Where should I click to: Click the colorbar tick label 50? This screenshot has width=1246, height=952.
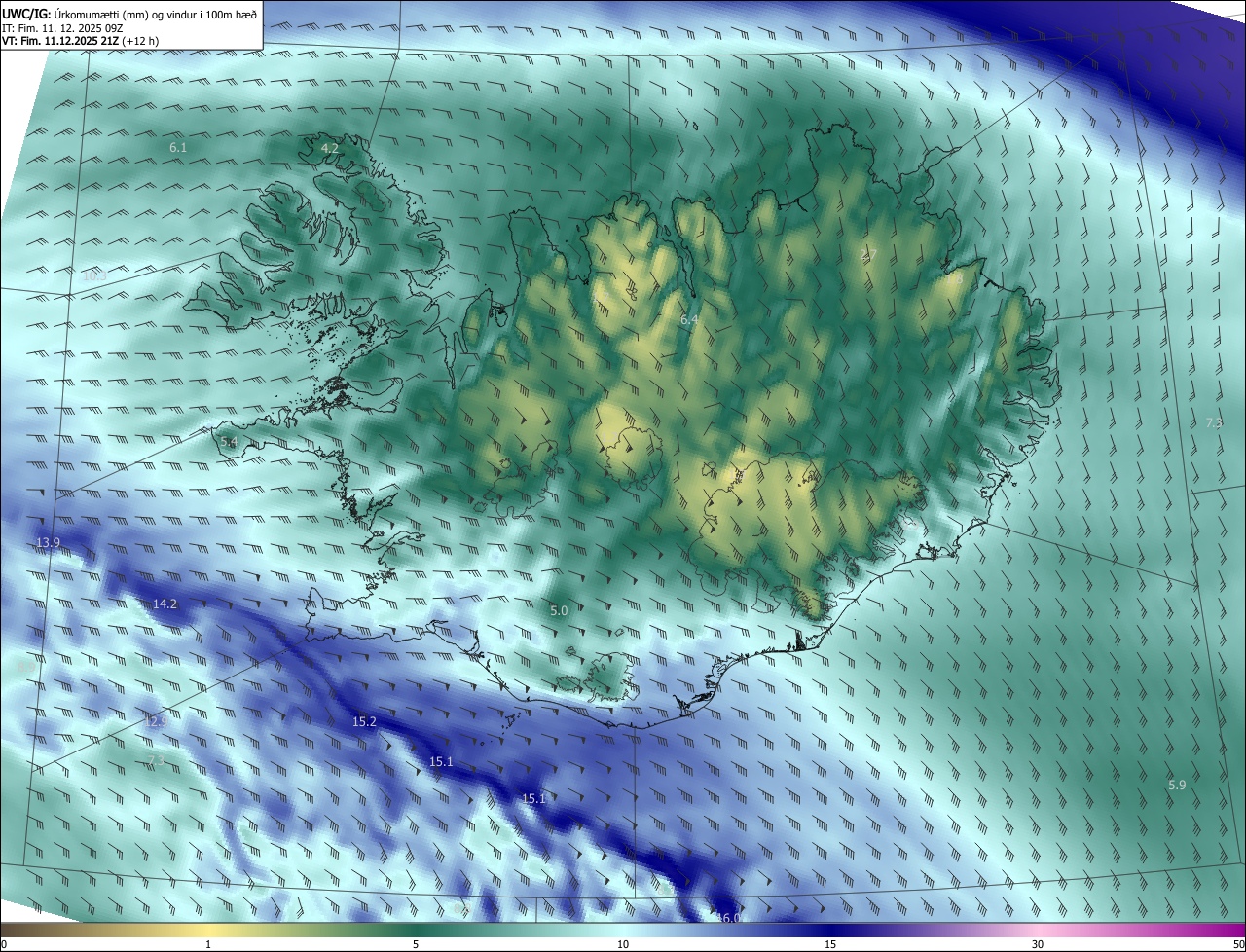1239,945
